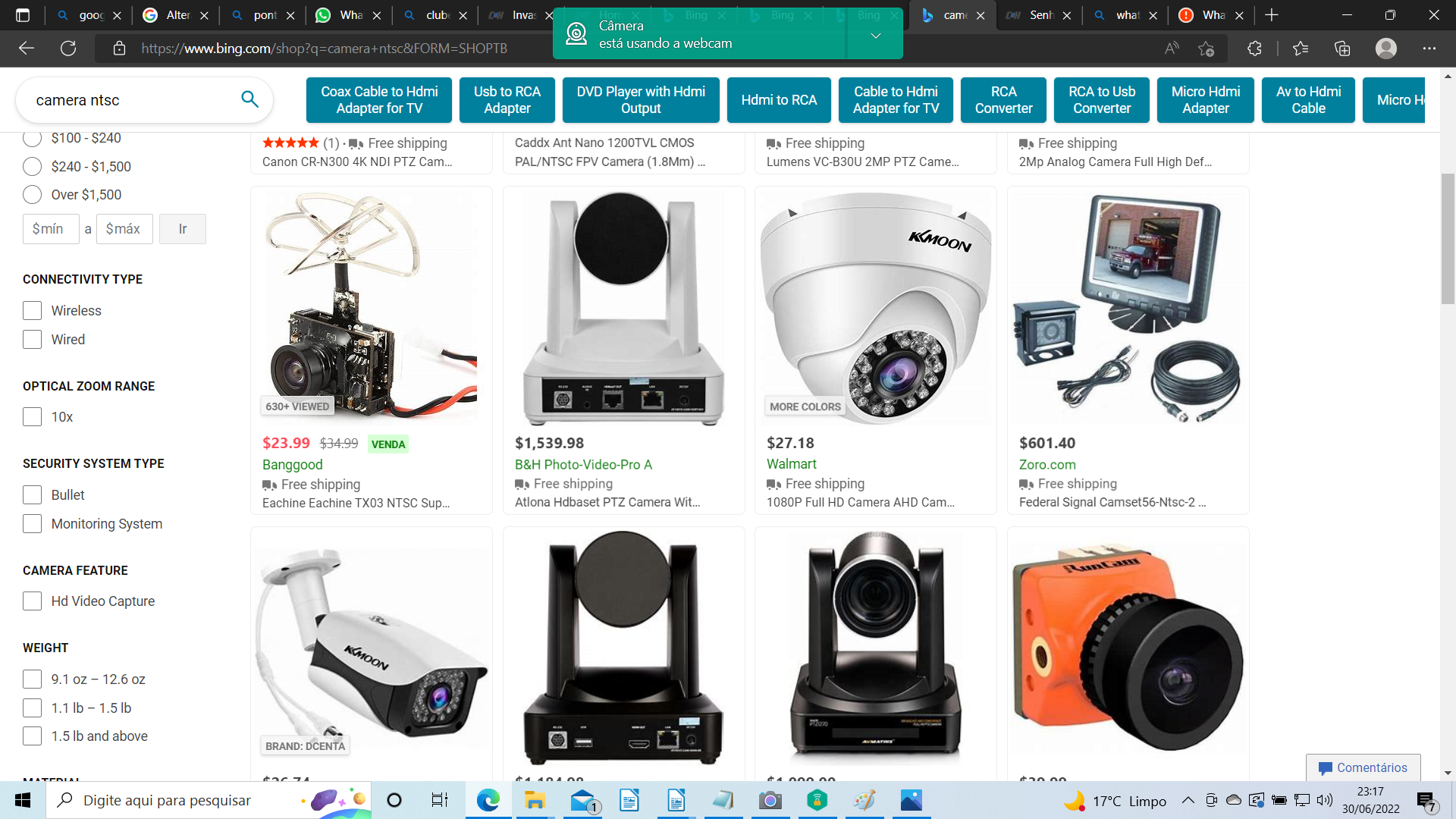Click Coax Cable to Hdmi Adapter suggestion
Image resolution: width=1456 pixels, height=819 pixels.
(x=379, y=100)
